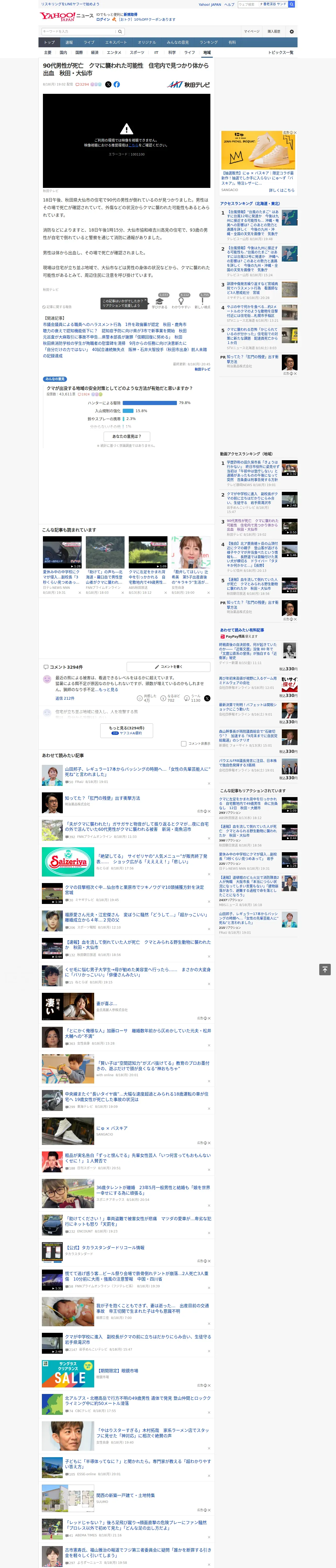Click the うーん reaction on the top comment
This screenshot has width=336, height=1568.
click(x=192, y=698)
